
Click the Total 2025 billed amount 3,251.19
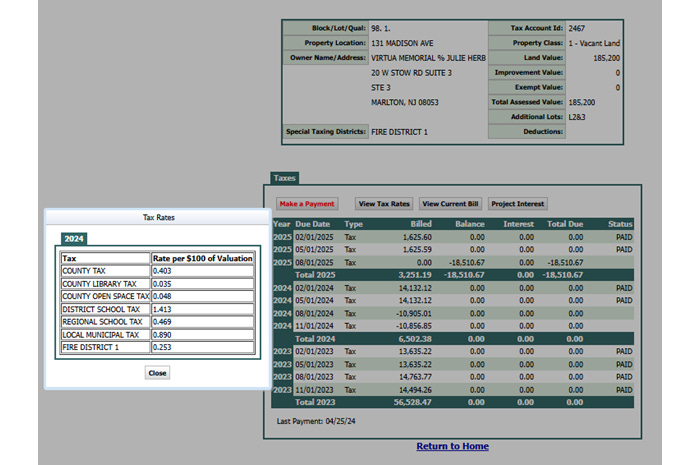tap(415, 275)
